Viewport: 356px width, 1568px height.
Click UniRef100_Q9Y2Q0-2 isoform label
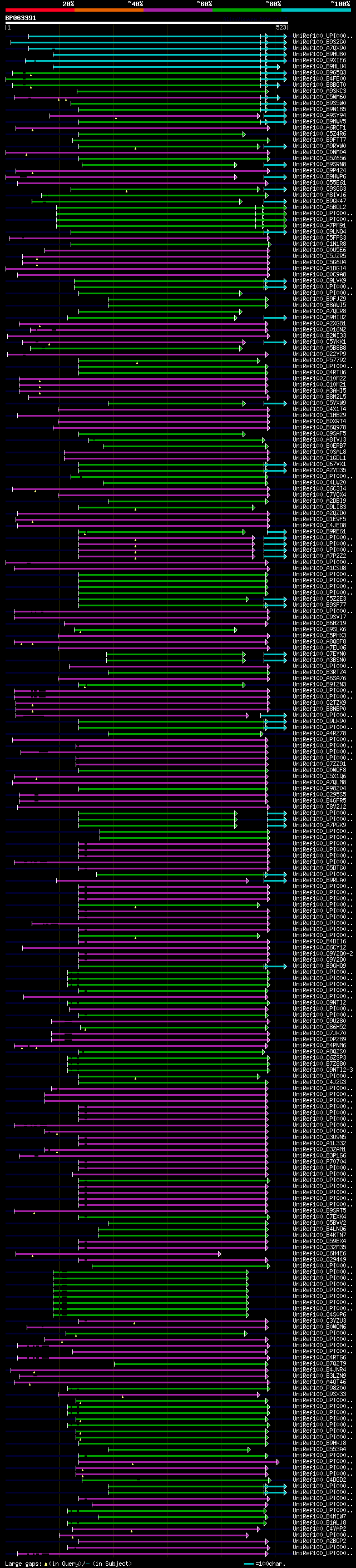[323, 954]
